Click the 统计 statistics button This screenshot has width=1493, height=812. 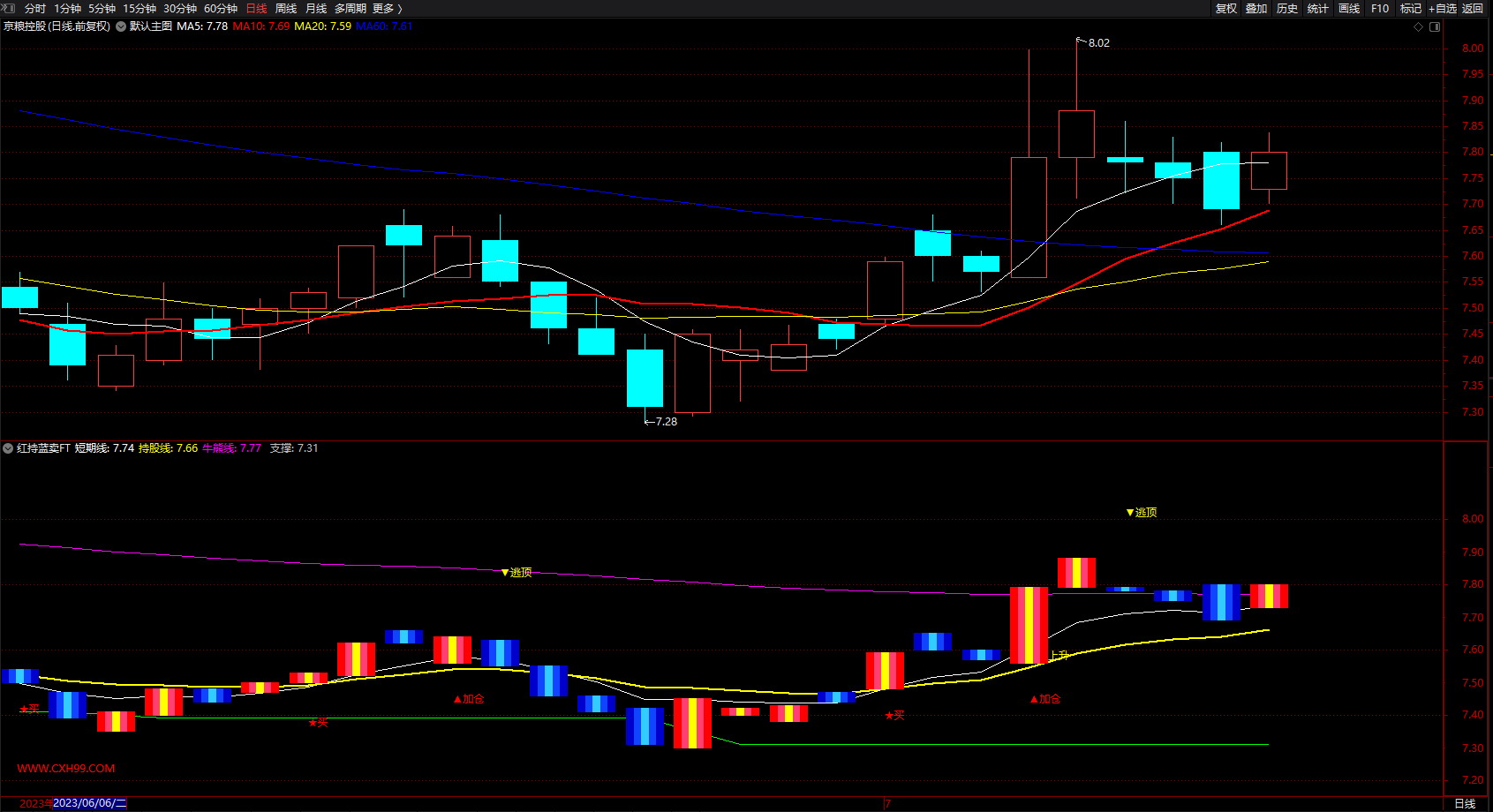click(1318, 8)
